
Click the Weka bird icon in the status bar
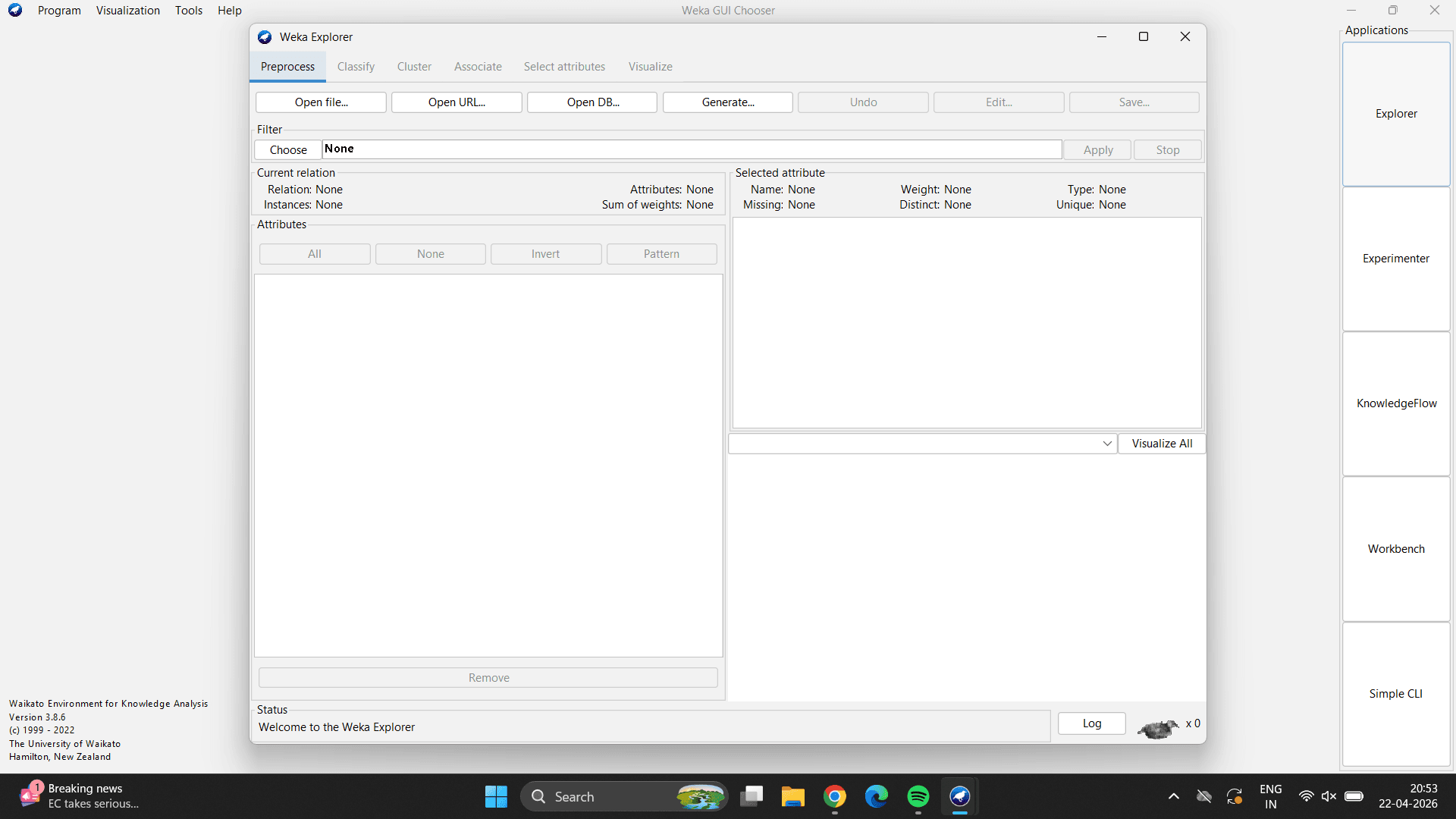tap(1156, 728)
